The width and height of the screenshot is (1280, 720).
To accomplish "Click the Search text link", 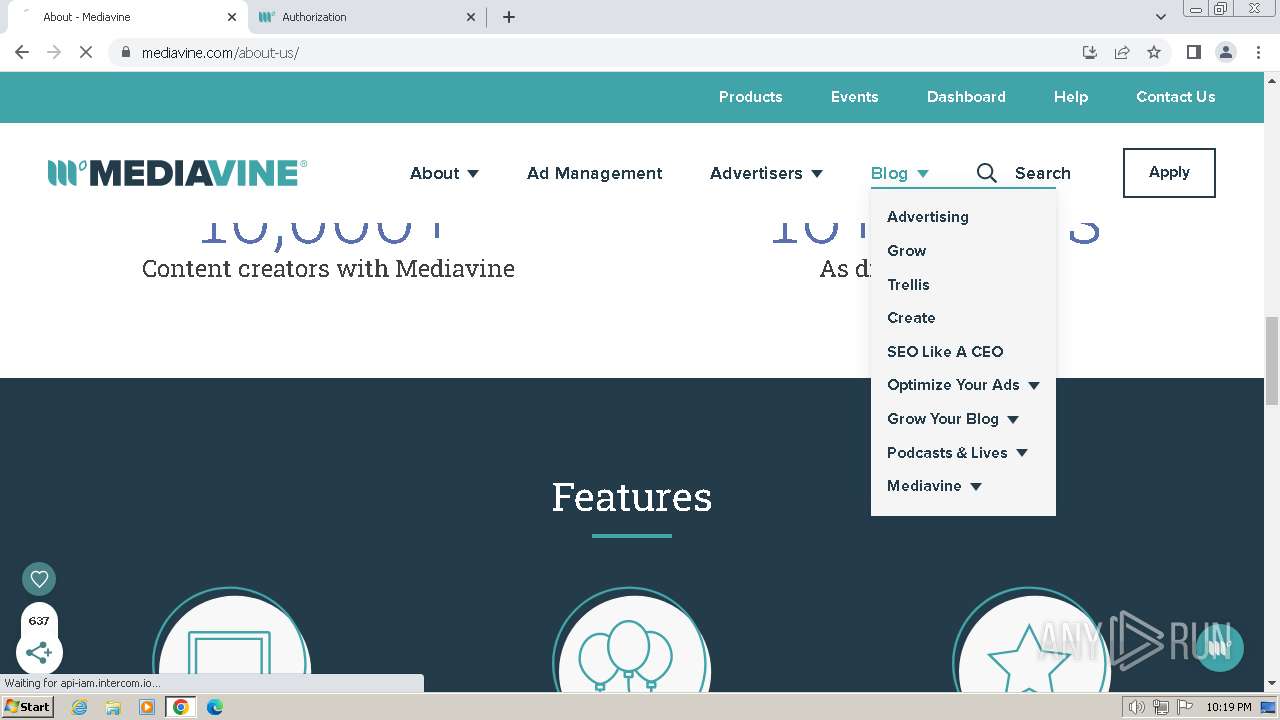I will (1043, 173).
